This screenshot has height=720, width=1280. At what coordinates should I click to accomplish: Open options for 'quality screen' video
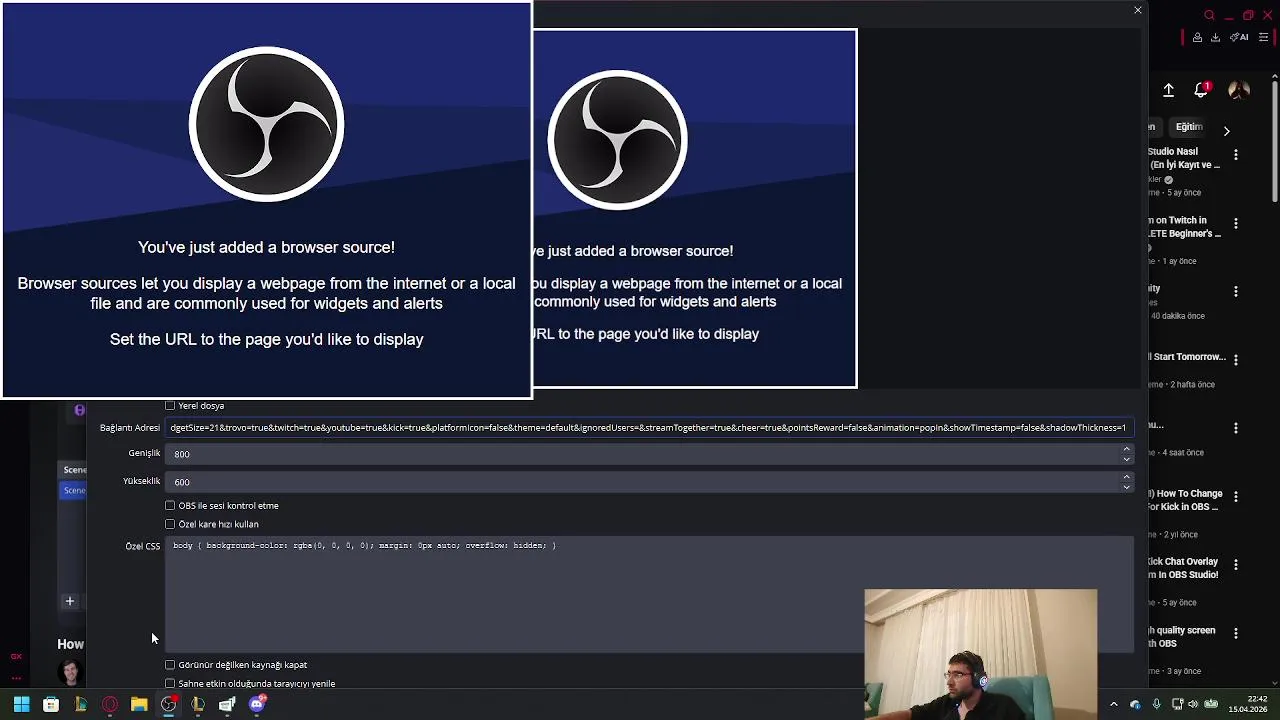(1236, 633)
